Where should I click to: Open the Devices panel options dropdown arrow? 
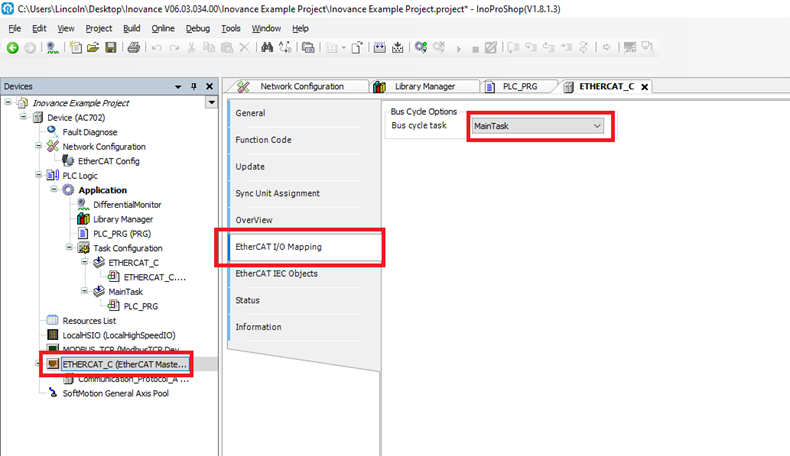(211, 103)
